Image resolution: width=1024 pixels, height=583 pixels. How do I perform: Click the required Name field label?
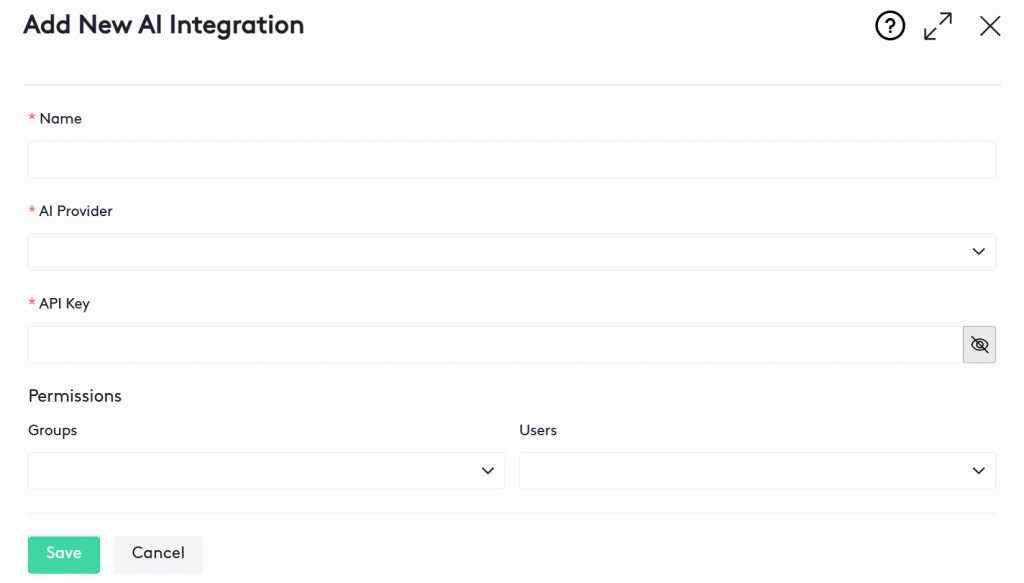pos(58,118)
